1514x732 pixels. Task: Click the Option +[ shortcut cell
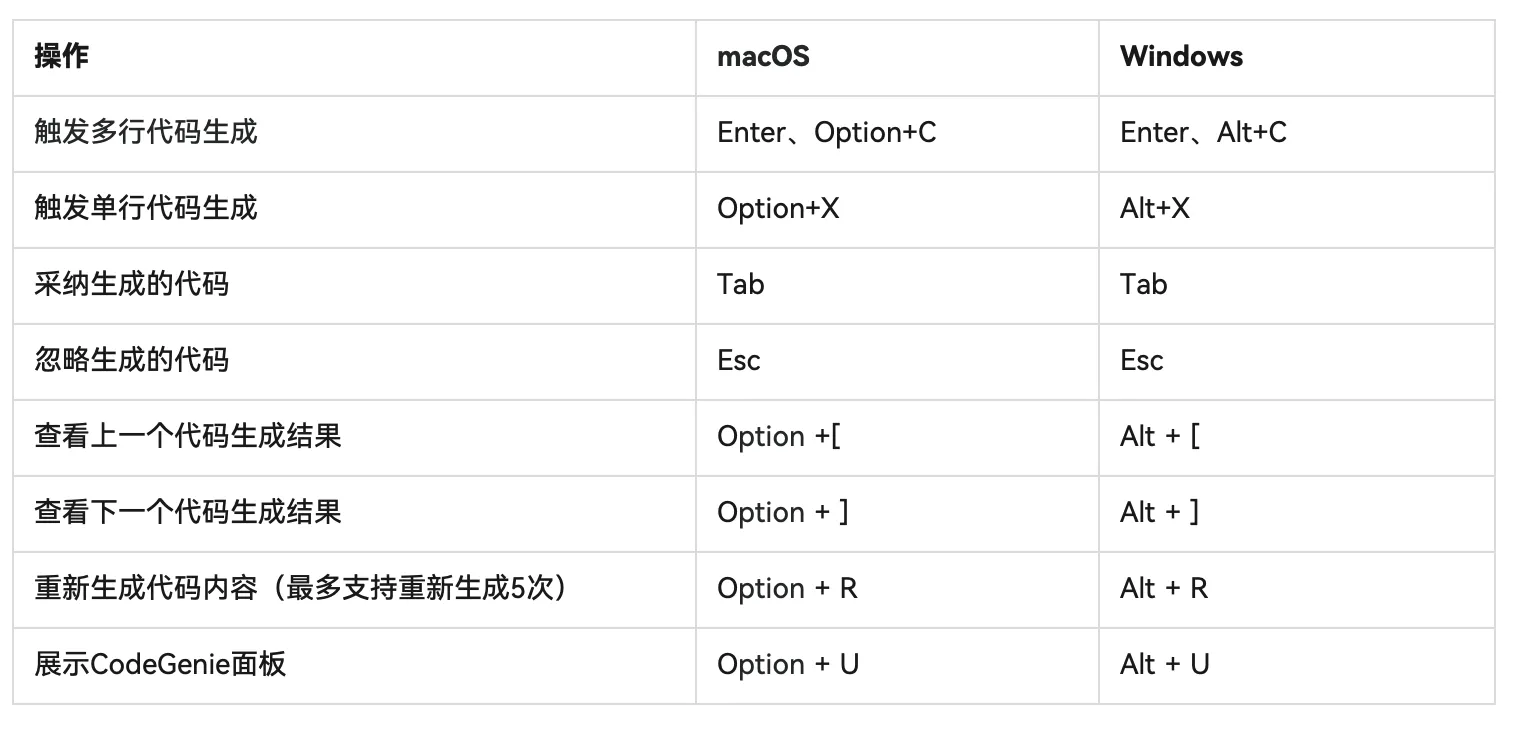[x=779, y=436]
